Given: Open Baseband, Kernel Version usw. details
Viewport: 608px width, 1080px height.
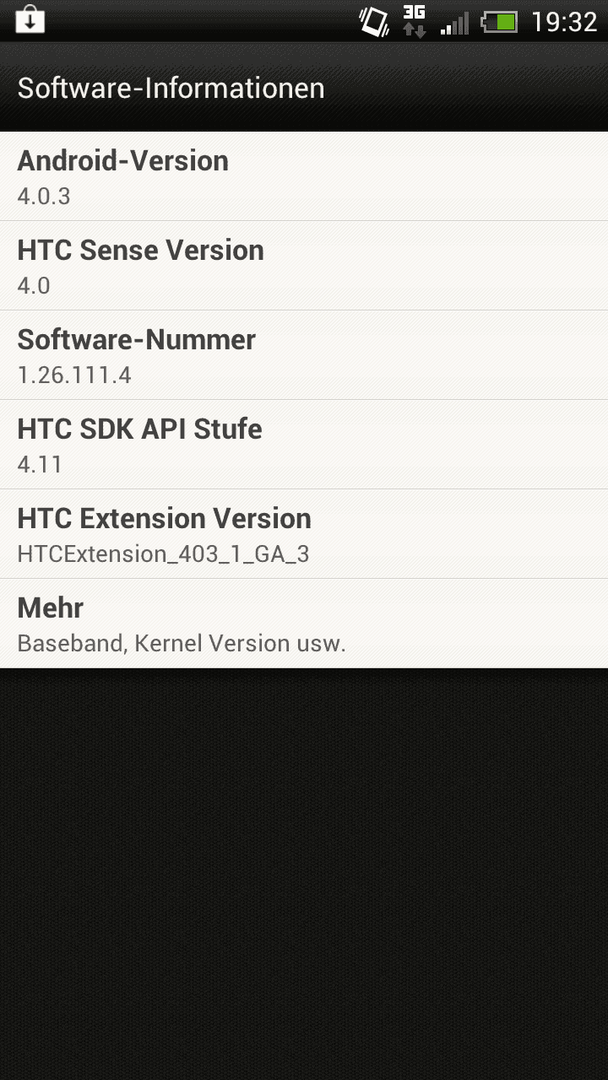Looking at the screenshot, I should (181, 643).
